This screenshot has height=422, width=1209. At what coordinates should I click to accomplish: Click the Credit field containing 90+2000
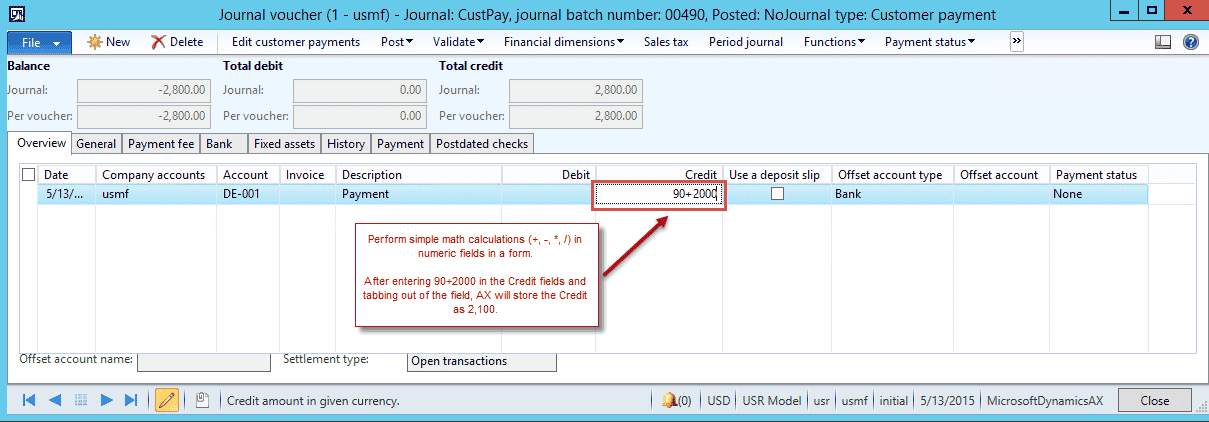658,194
